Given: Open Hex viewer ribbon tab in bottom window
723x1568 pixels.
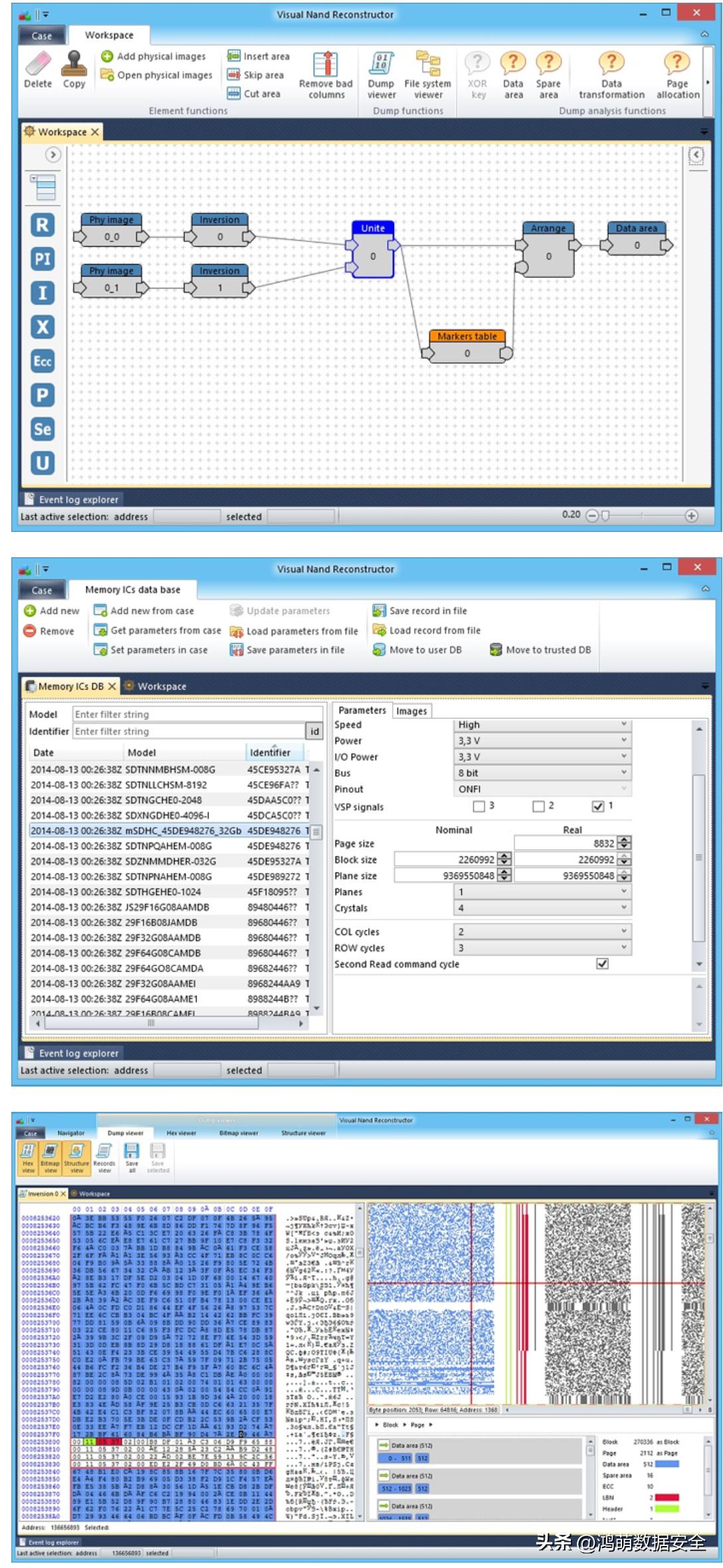Looking at the screenshot, I should click(x=181, y=1132).
